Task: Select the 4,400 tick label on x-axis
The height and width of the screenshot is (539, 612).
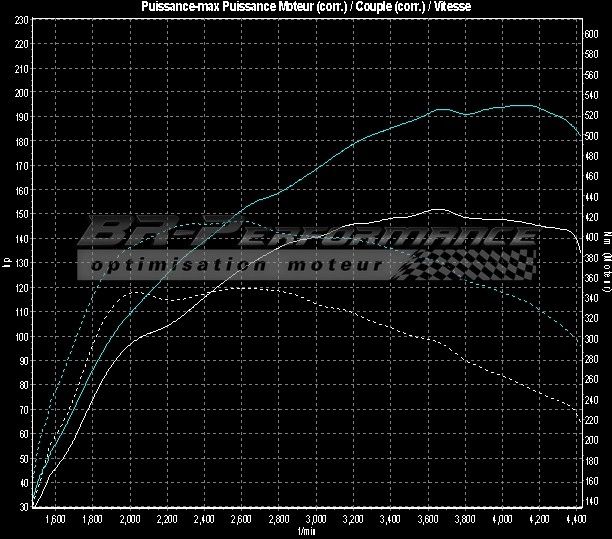Action: 575,520
